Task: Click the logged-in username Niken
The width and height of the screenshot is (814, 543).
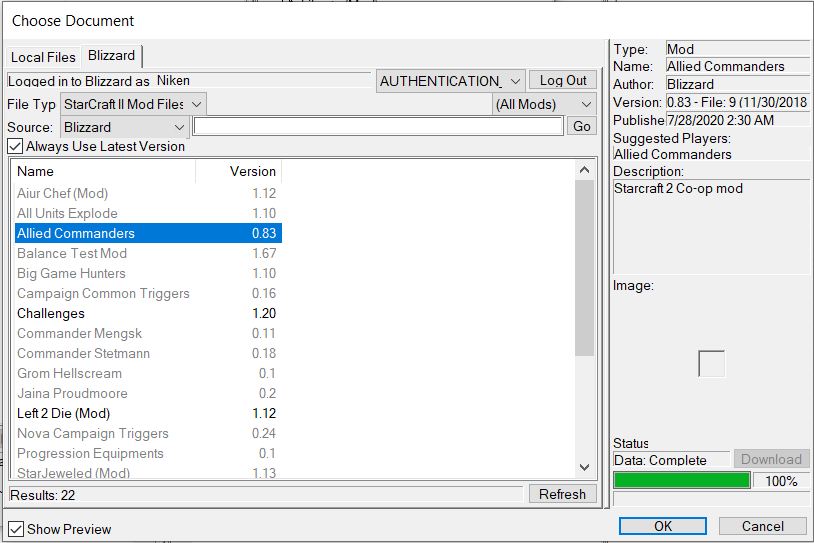Action: 173,80
